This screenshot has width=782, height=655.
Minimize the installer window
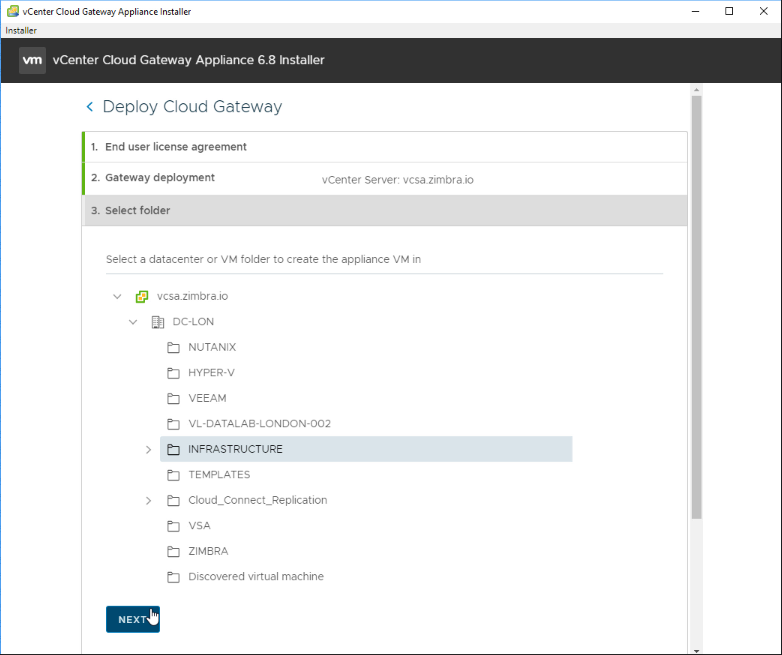click(x=696, y=11)
